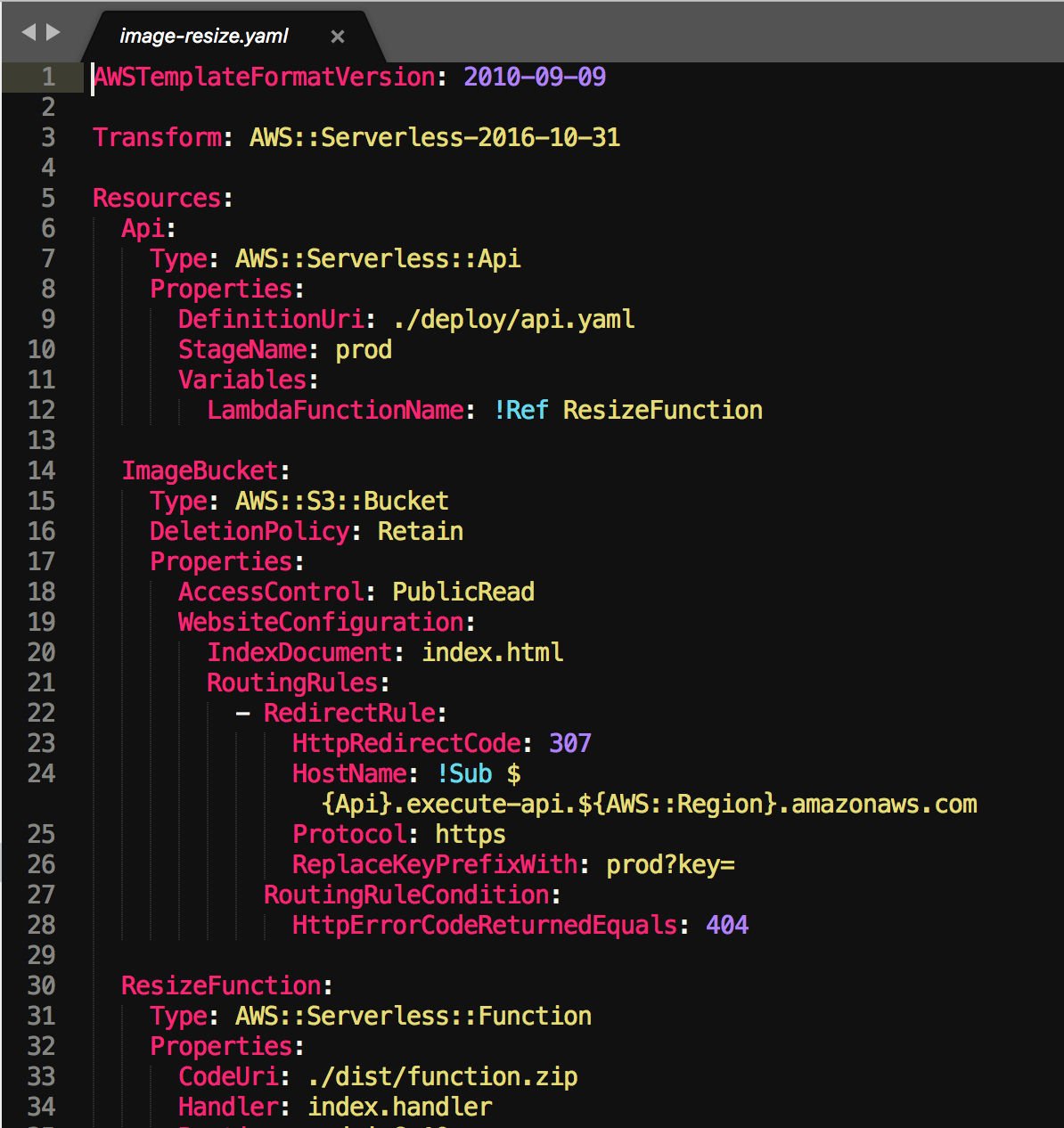Click the Resources key
Screen dimensions: 1064x1128
click(158, 198)
